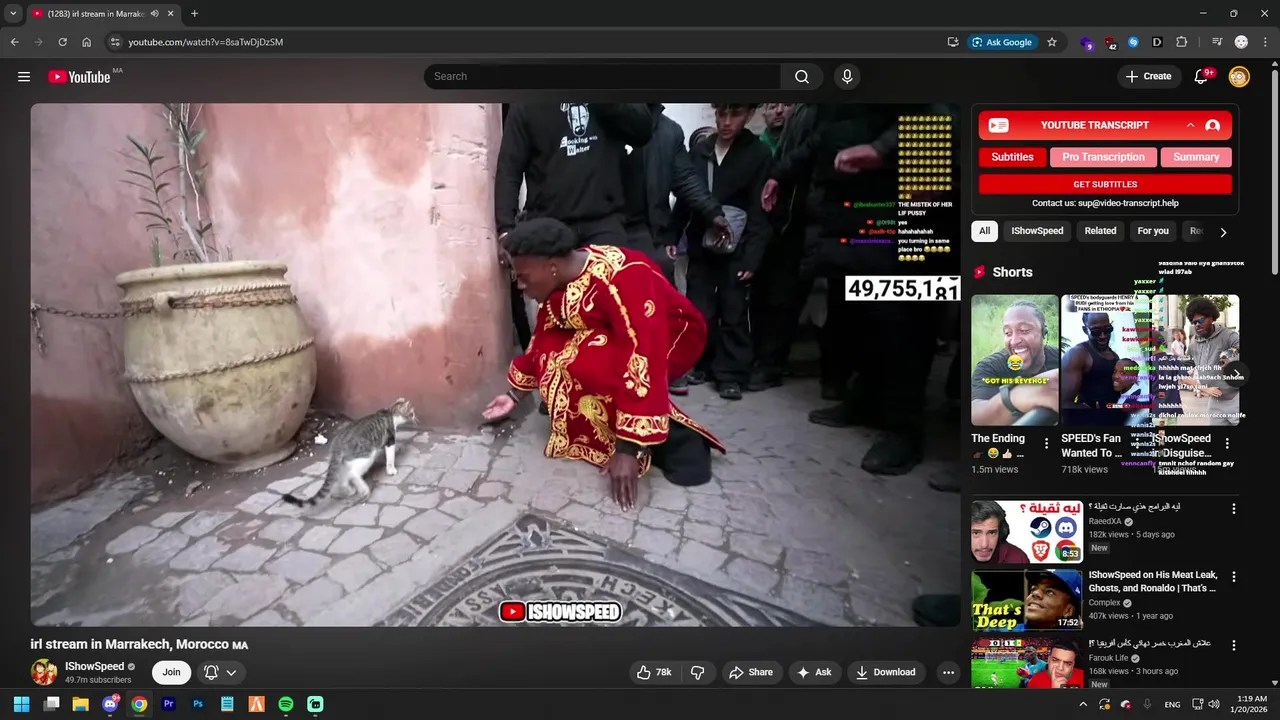Open Chrome home page button

click(x=87, y=42)
